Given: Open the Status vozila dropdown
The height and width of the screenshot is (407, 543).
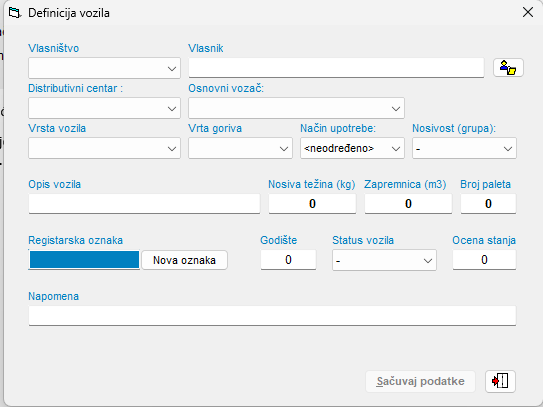Looking at the screenshot, I should click(x=384, y=260).
